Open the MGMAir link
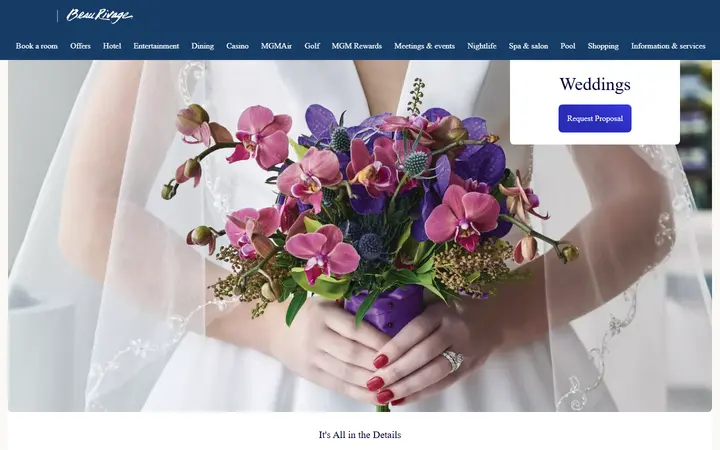720x450 pixels. tap(276, 46)
